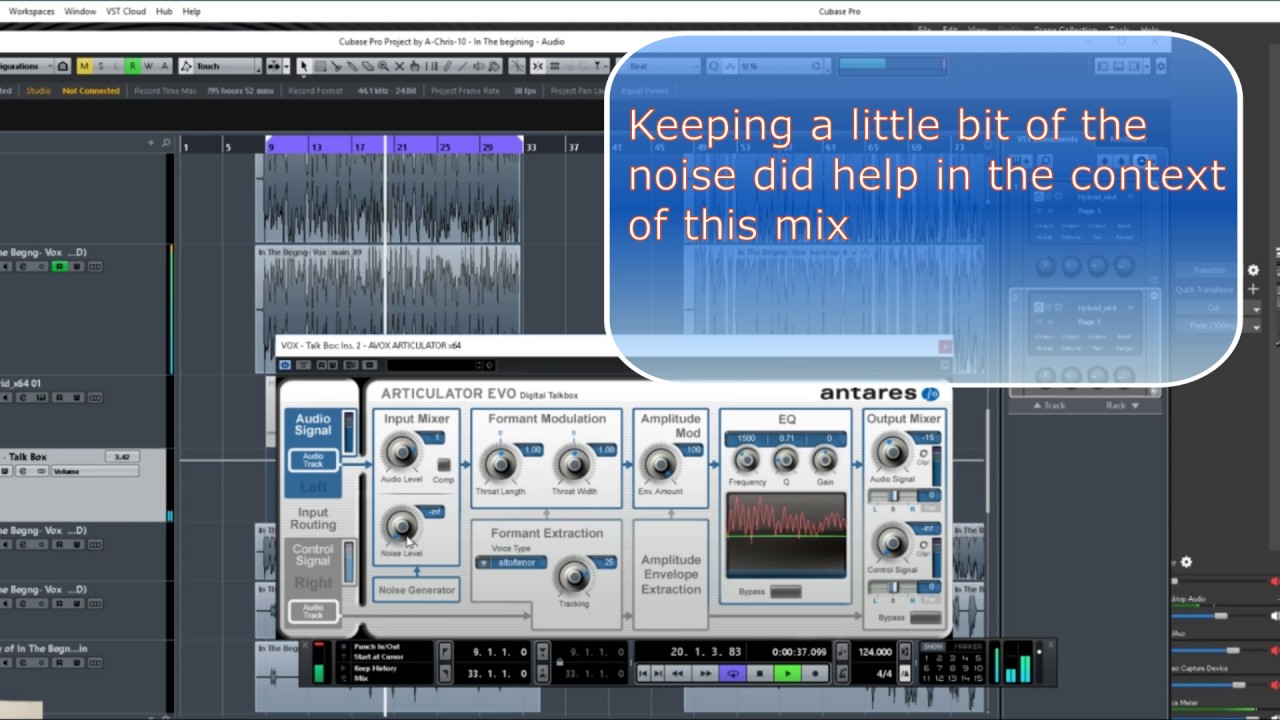Image resolution: width=1280 pixels, height=720 pixels.
Task: Click the Rewind transport button
Action: click(677, 673)
